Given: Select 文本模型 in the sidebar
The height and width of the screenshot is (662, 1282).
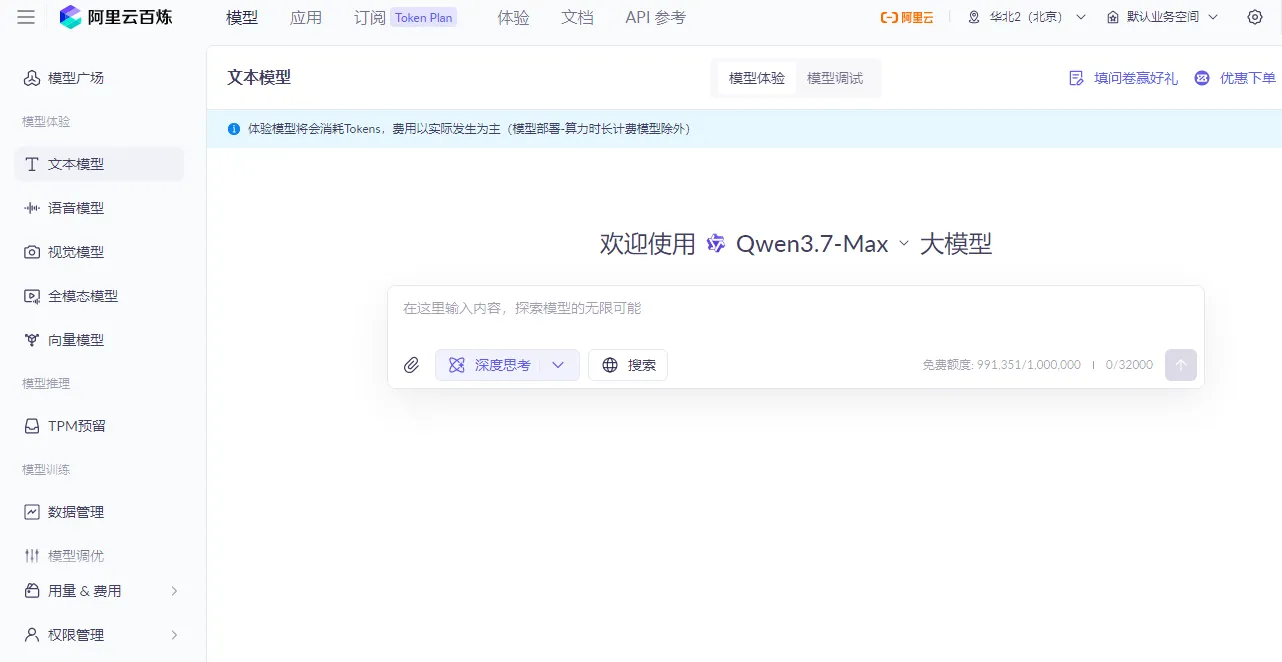Looking at the screenshot, I should tap(99, 164).
